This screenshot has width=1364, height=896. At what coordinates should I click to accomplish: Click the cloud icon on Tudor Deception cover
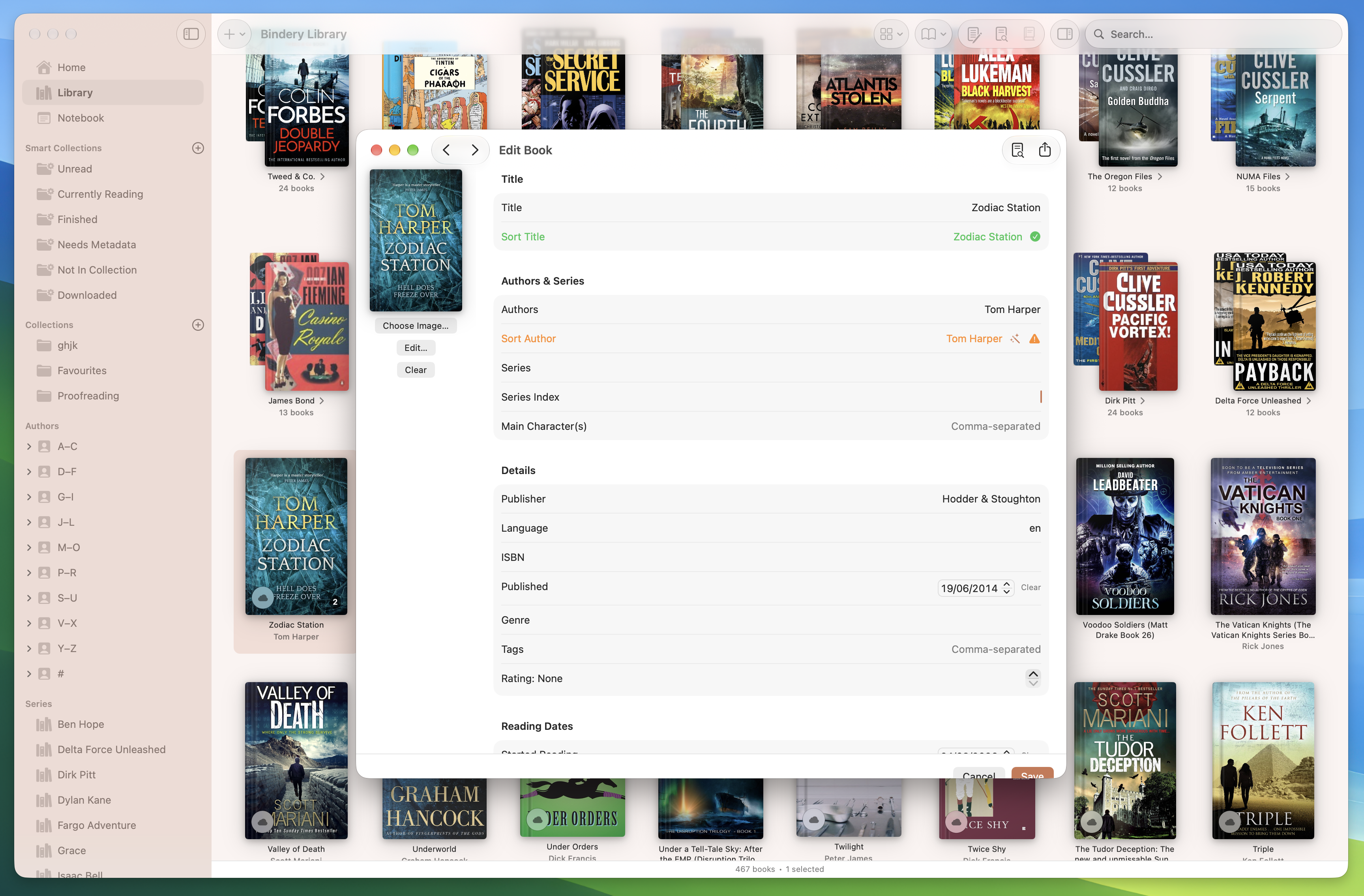[1092, 822]
